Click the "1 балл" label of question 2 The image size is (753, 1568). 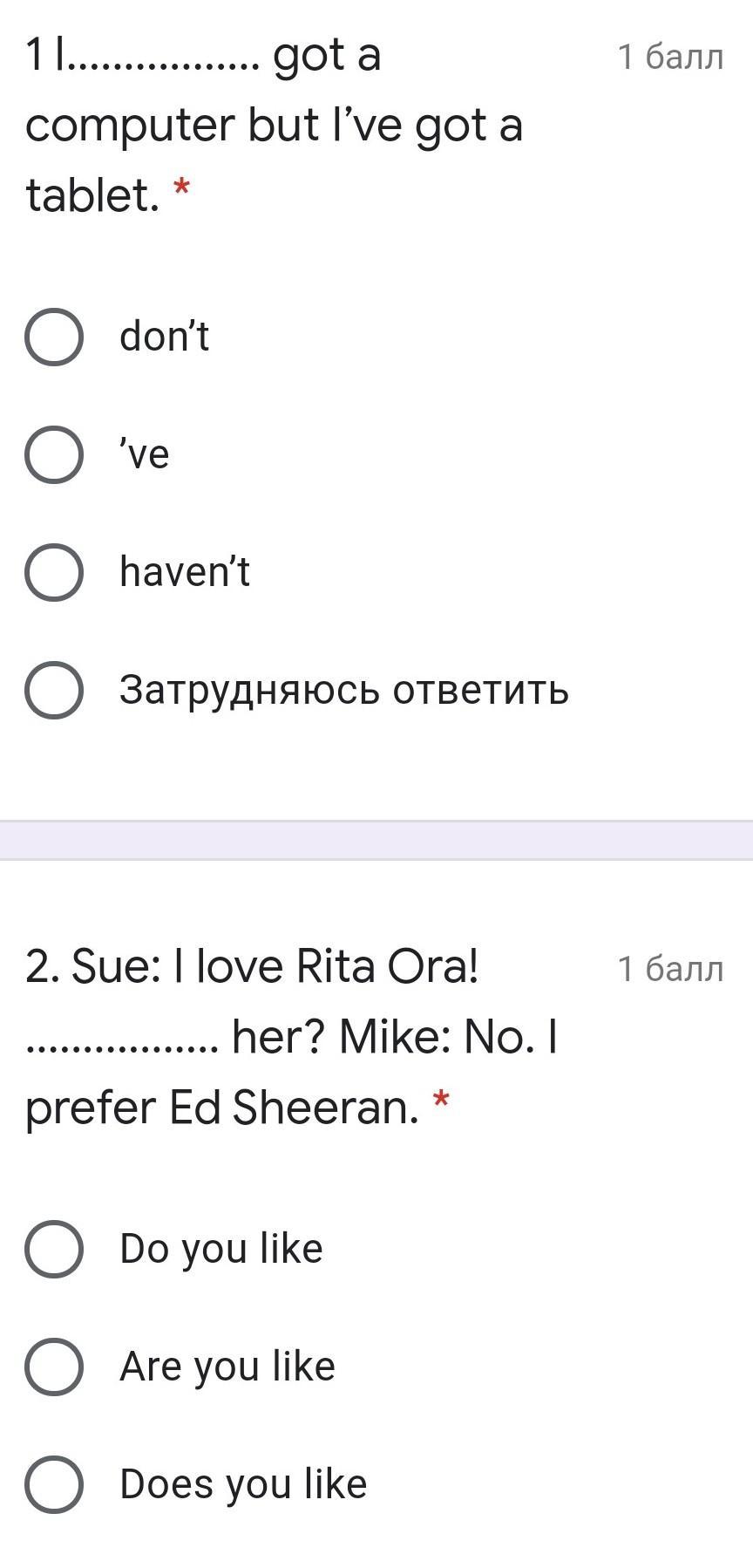coord(670,968)
